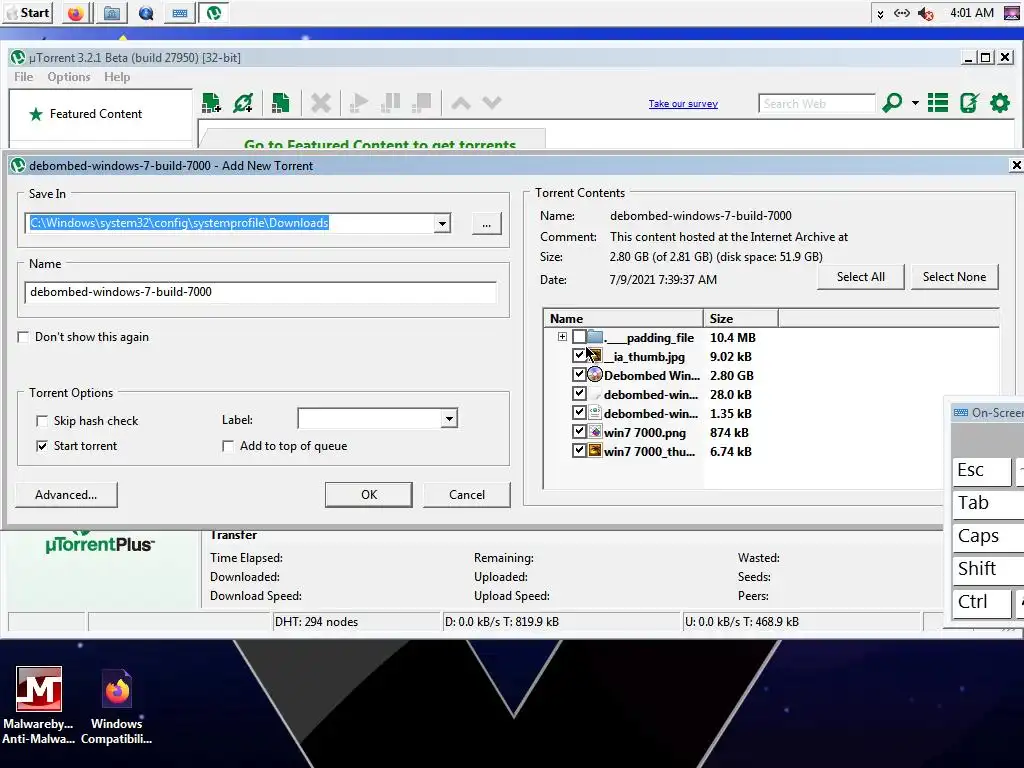Viewport: 1024px width, 768px height.
Task: Open the Label dropdown arrow
Action: pos(449,419)
